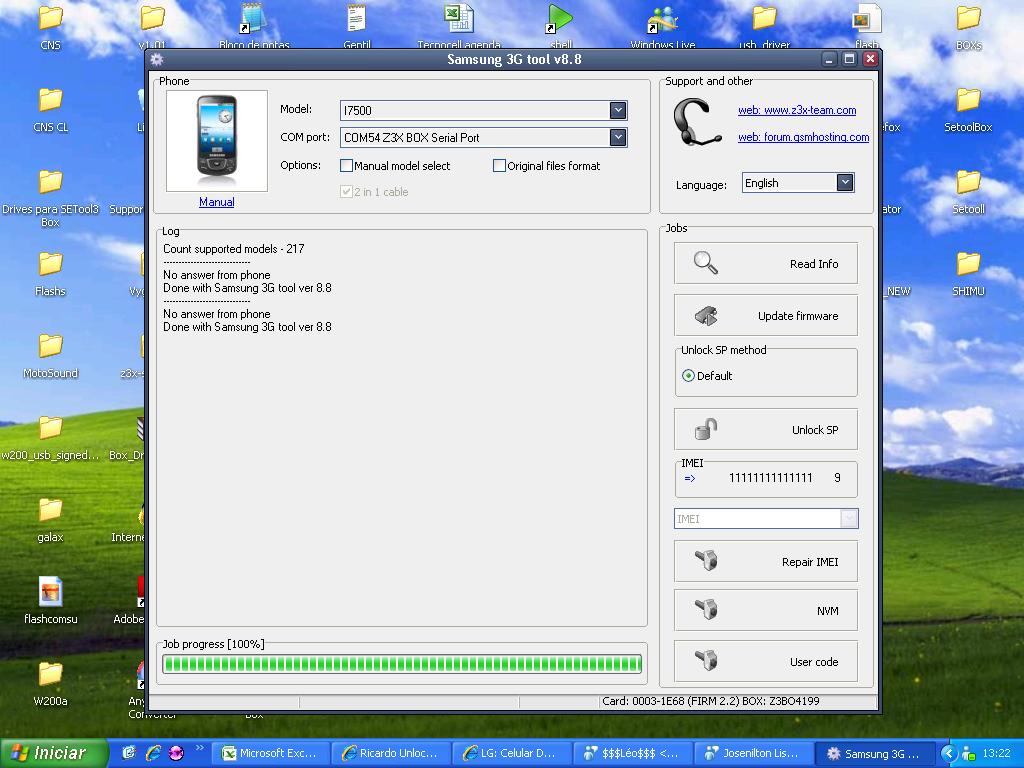This screenshot has width=1024, height=768.
Task: Select the W200a desktop folder
Action: (50, 684)
